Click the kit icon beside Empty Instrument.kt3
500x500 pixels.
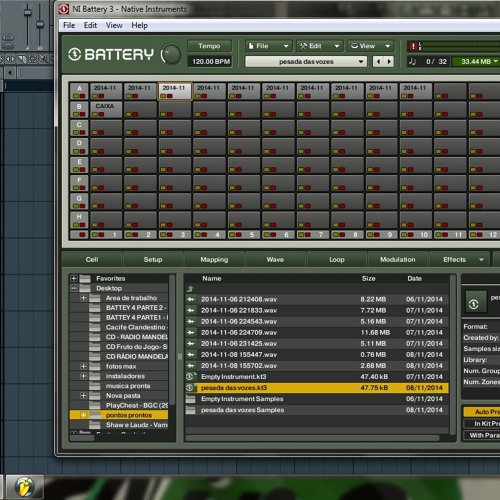[190, 377]
